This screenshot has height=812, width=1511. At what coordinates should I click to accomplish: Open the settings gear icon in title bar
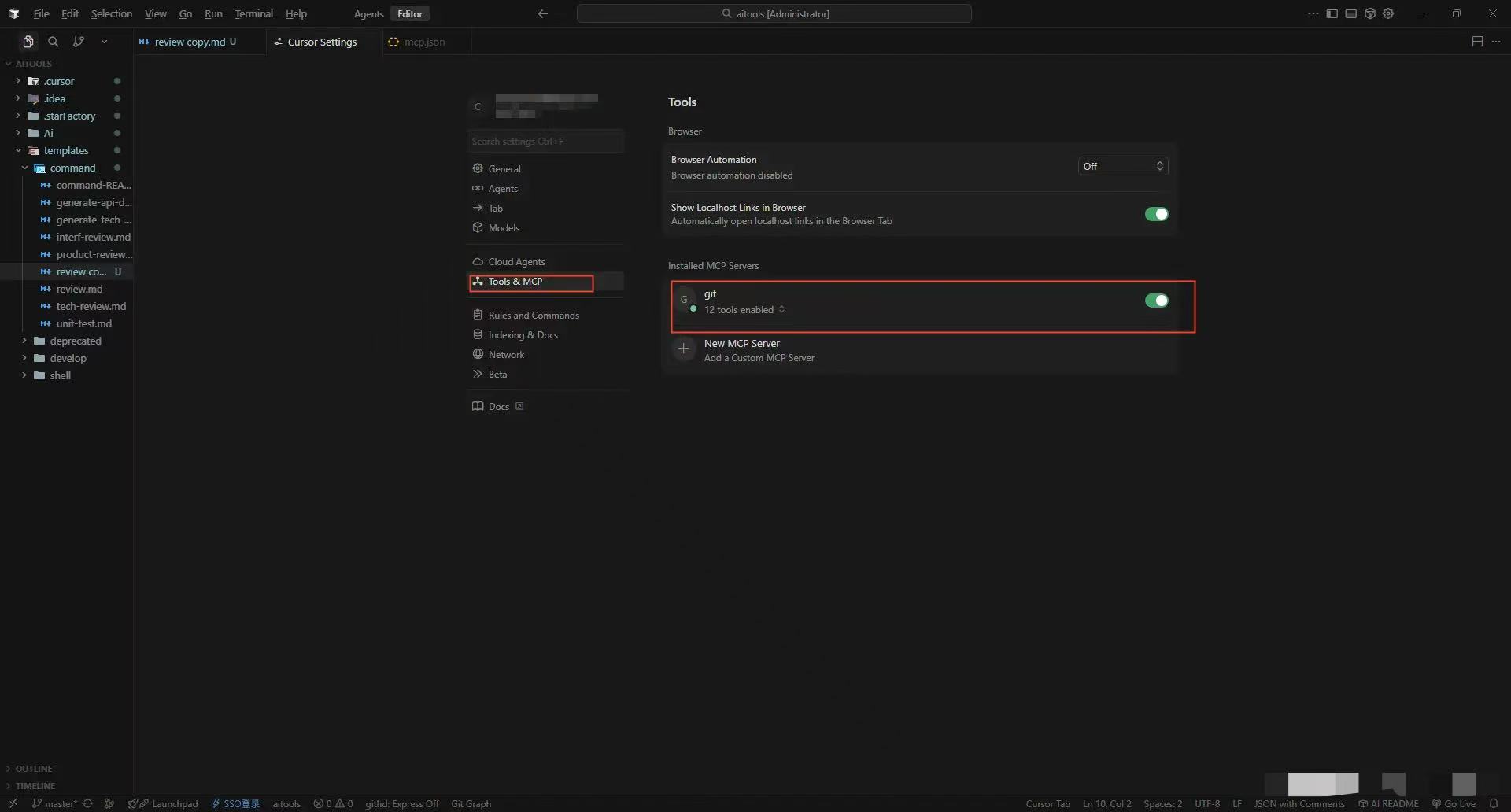[x=1388, y=13]
